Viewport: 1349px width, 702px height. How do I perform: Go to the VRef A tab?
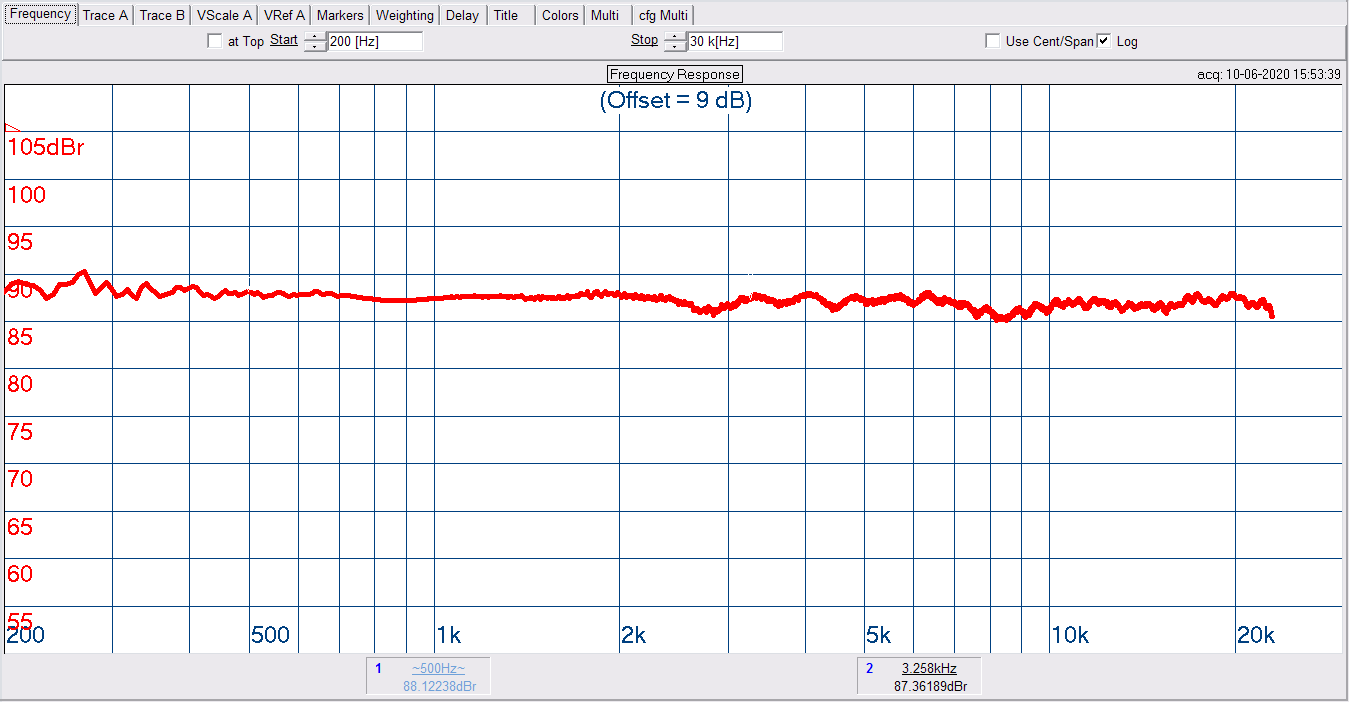point(284,15)
